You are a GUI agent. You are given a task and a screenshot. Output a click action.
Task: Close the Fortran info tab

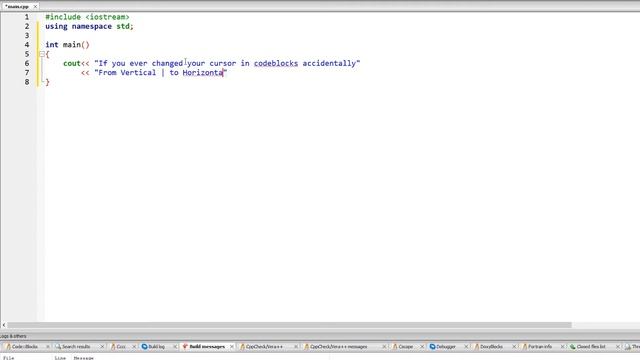[562, 347]
